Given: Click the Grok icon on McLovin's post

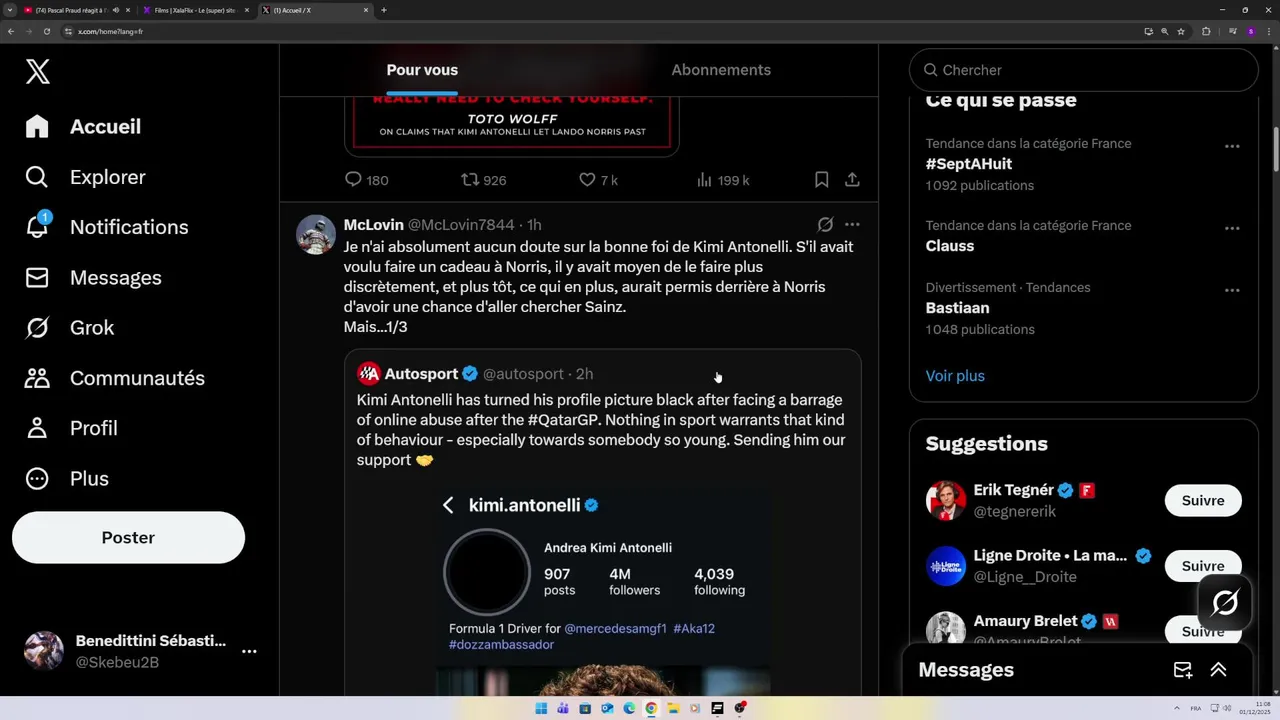Looking at the screenshot, I should point(825,225).
